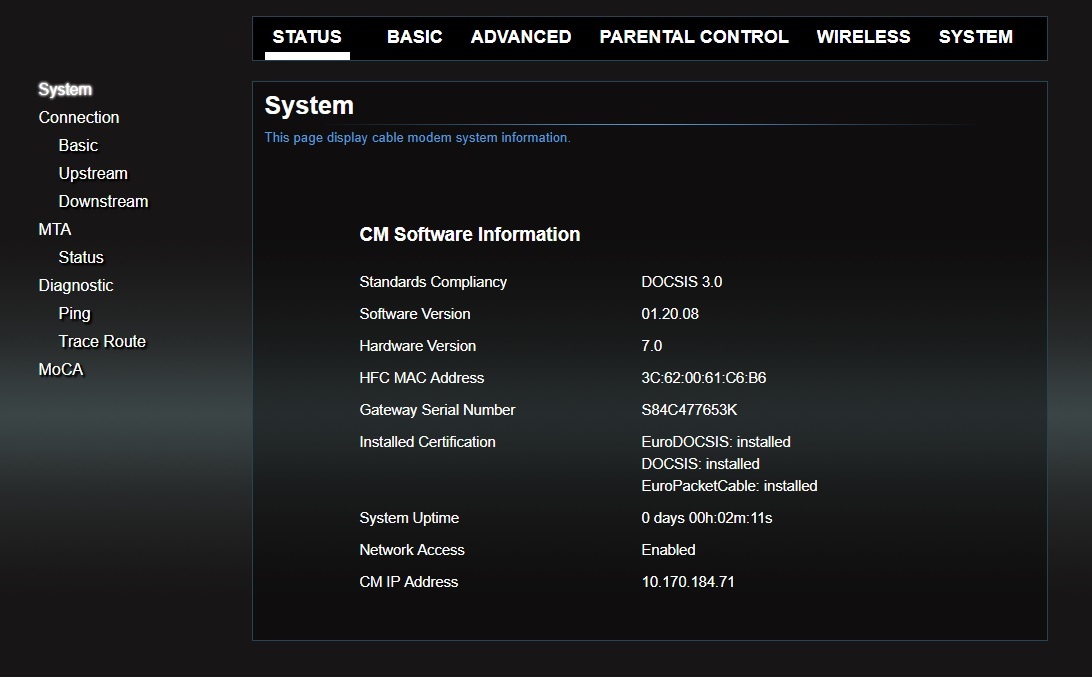Open Connection in the sidebar menu
The height and width of the screenshot is (677, 1092).
pos(79,117)
